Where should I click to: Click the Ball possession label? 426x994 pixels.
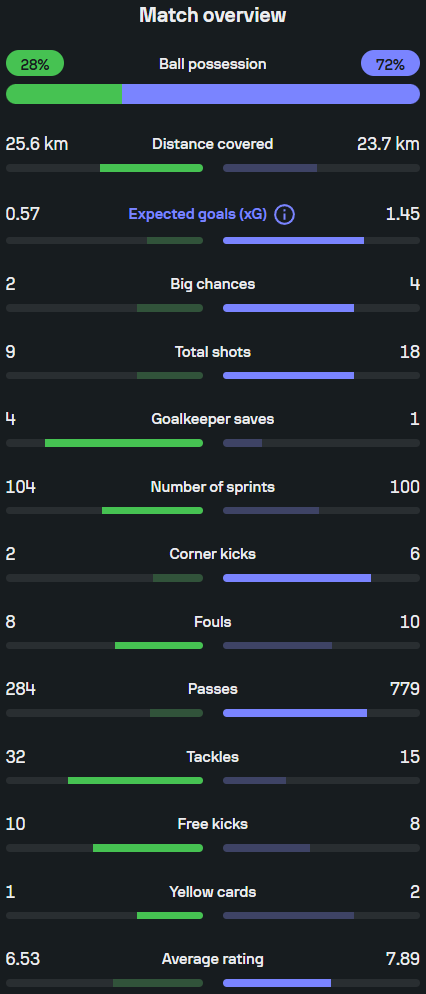[213, 64]
